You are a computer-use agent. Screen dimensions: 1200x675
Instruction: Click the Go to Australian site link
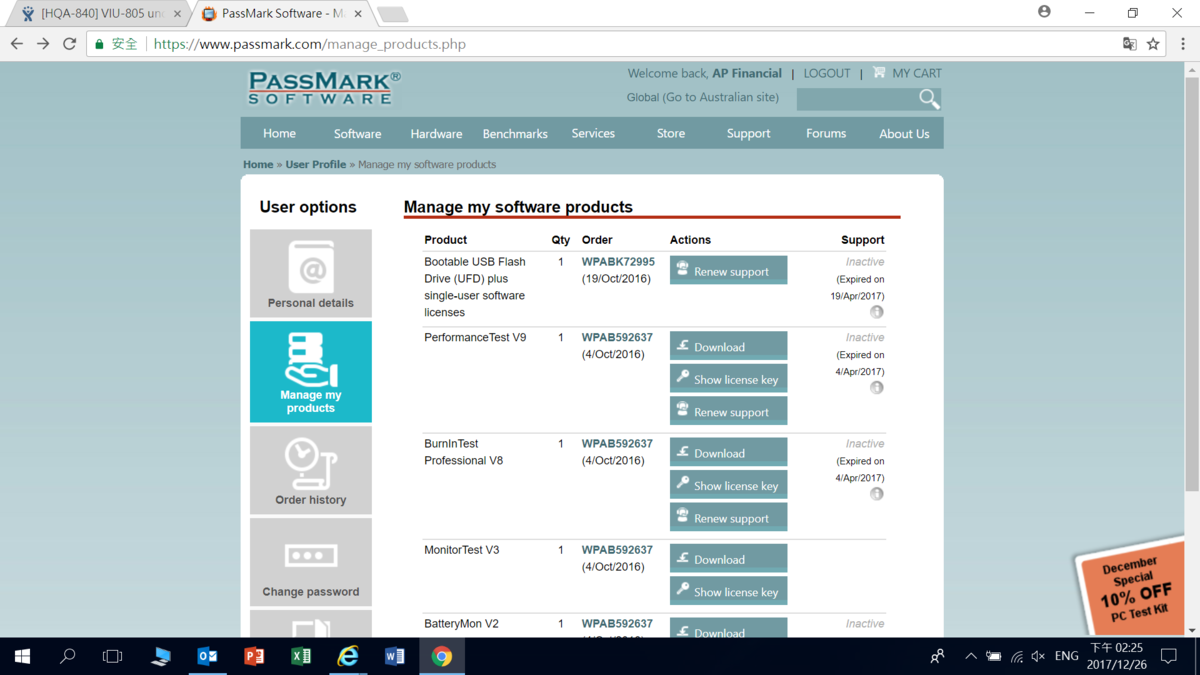click(720, 97)
